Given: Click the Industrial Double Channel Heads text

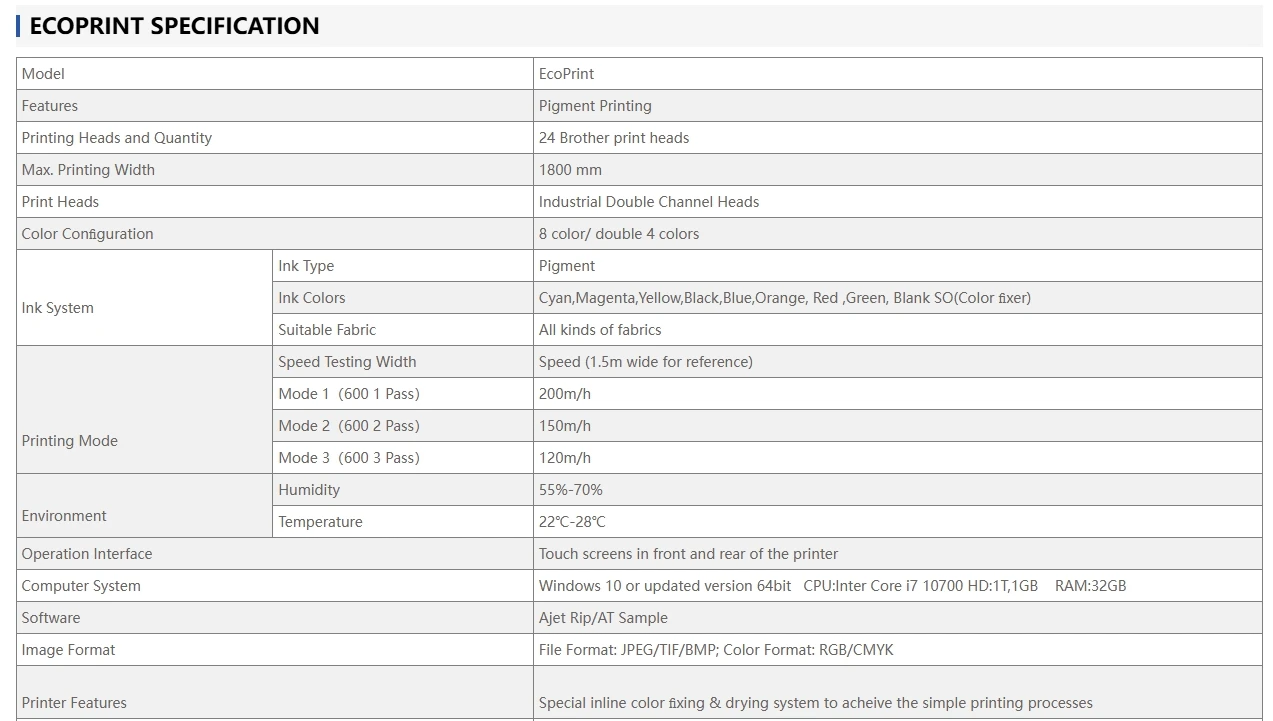Looking at the screenshot, I should [x=649, y=202].
